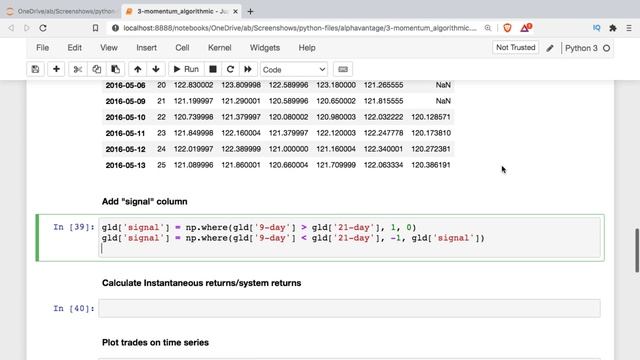Switch to the OneDrive/ab/Screenshows tab
This screenshot has width=640, height=360.
point(61,11)
